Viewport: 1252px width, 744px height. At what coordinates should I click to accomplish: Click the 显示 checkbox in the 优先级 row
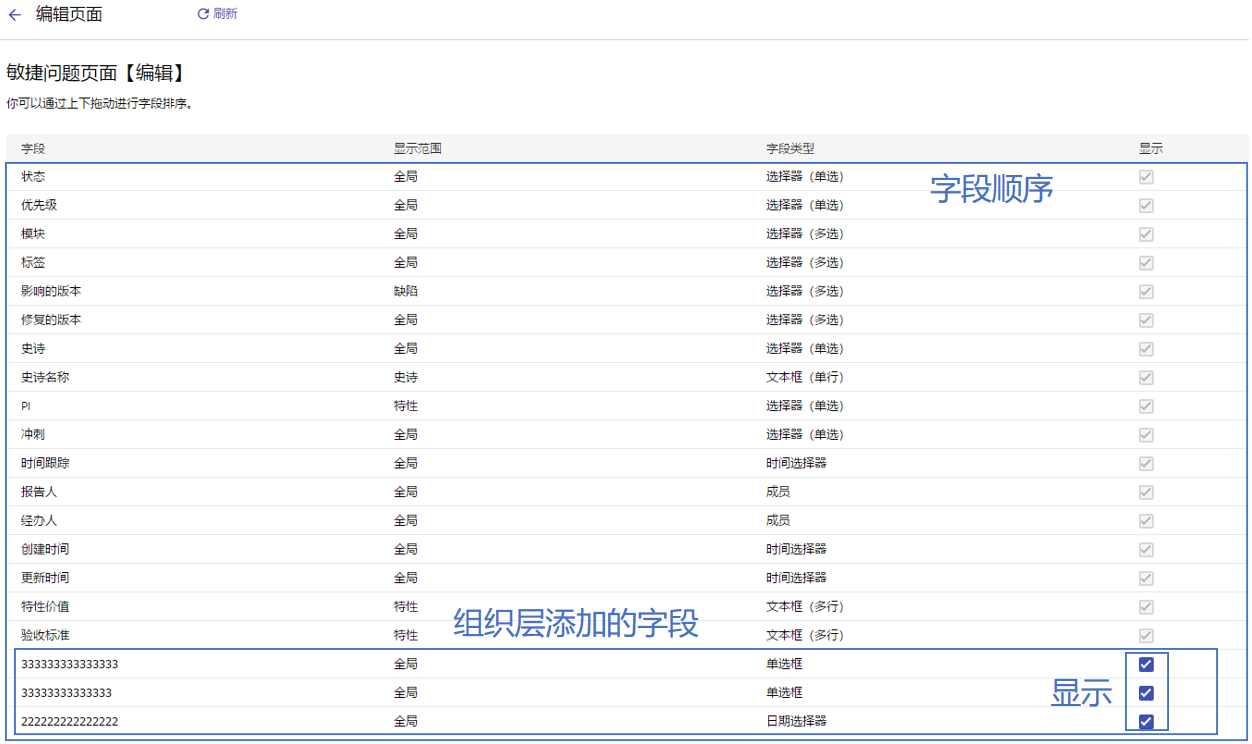click(x=1146, y=206)
